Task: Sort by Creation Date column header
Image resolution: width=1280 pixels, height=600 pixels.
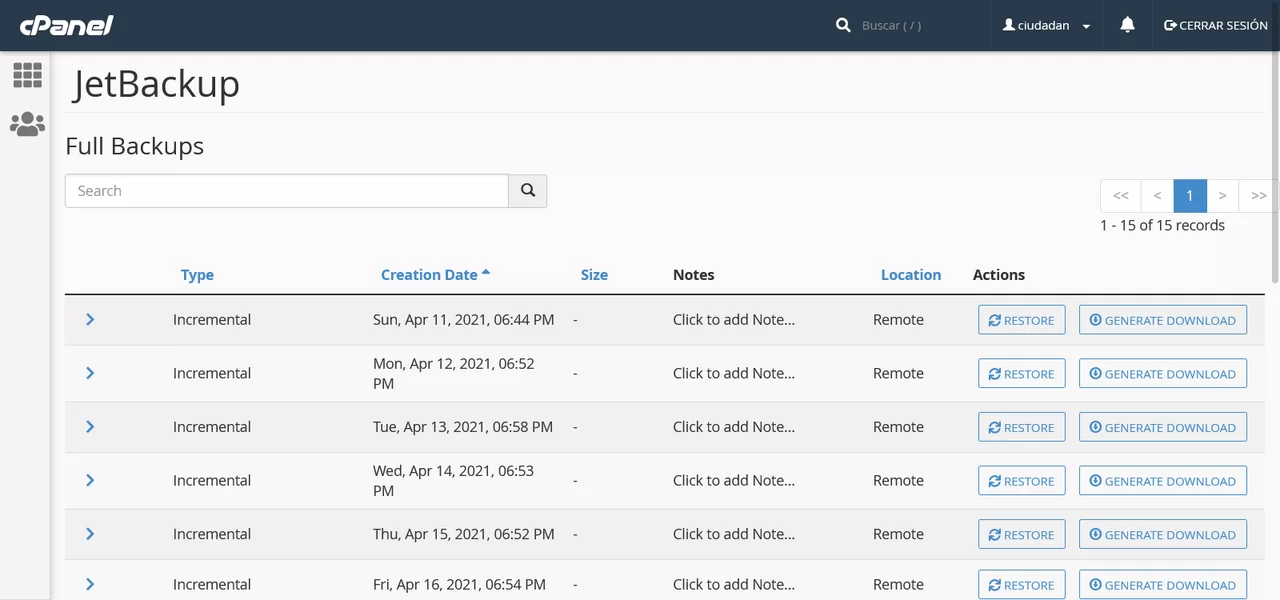Action: (435, 275)
